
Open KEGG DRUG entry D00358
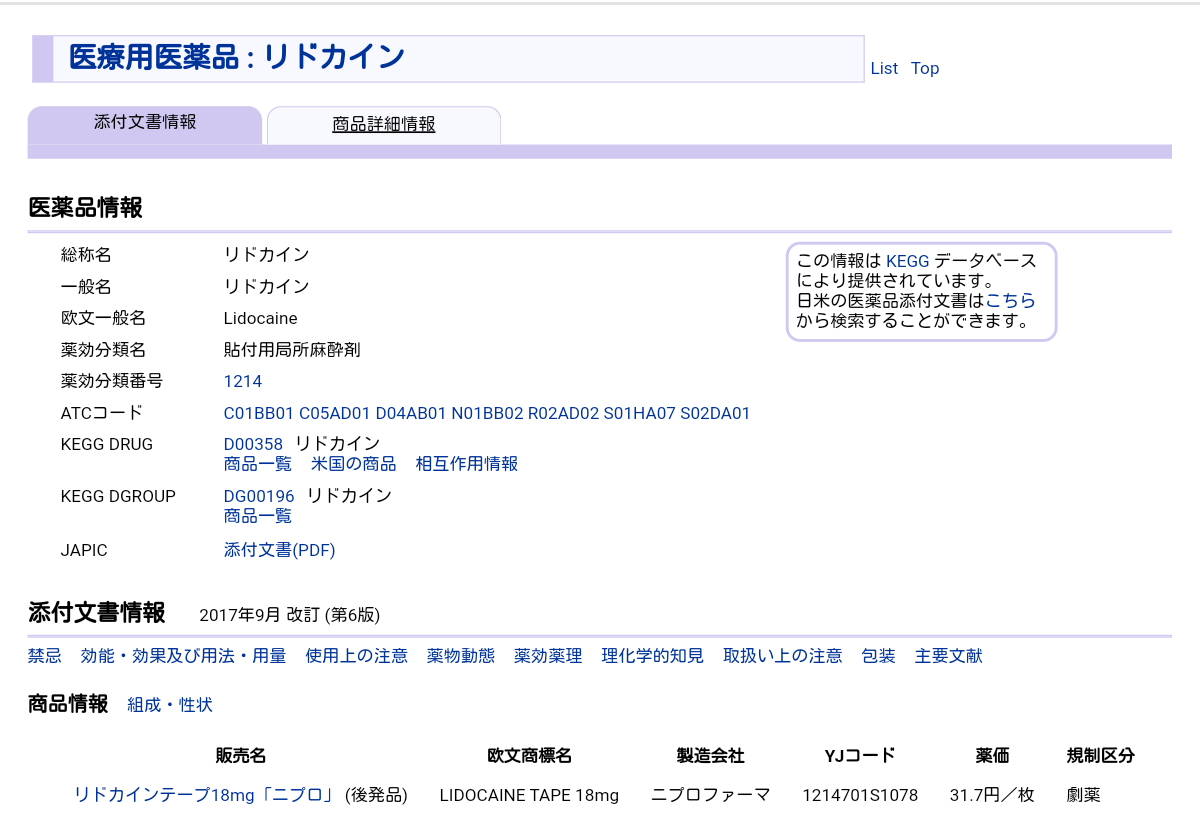253,443
